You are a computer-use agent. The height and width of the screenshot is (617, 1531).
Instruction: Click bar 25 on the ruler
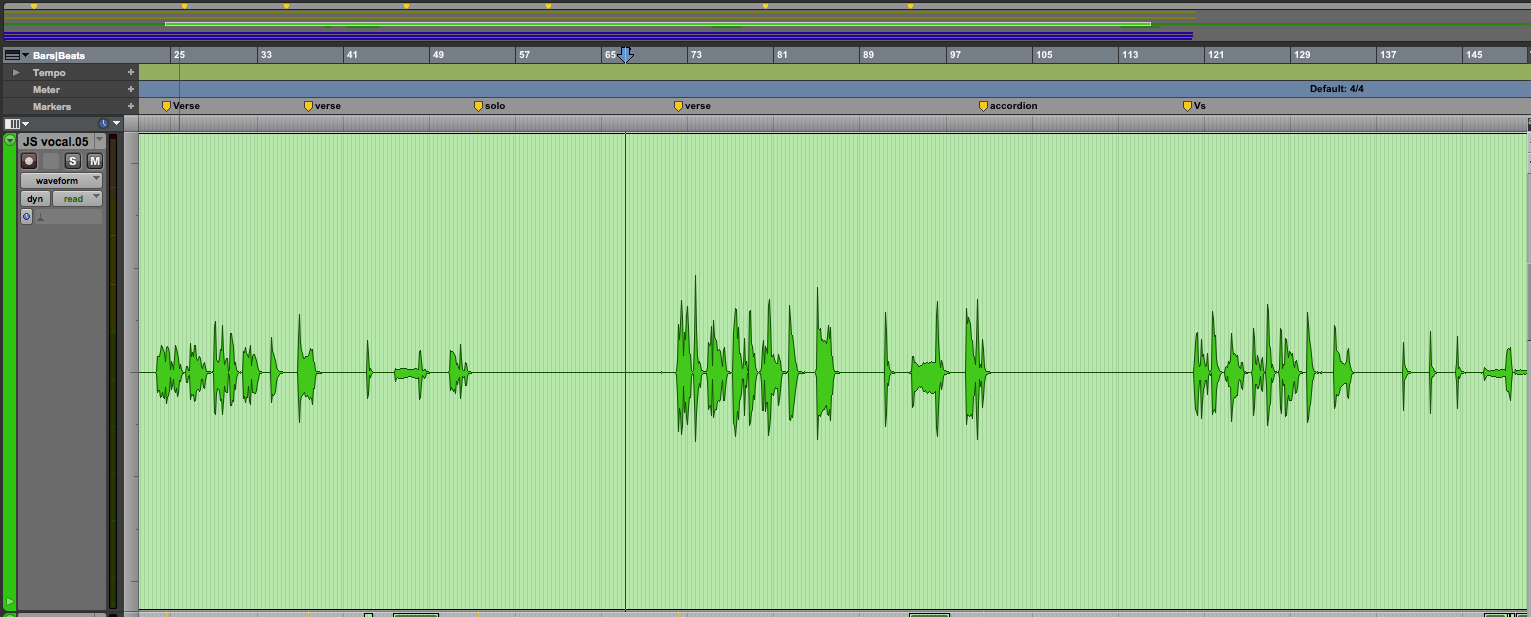coord(179,55)
